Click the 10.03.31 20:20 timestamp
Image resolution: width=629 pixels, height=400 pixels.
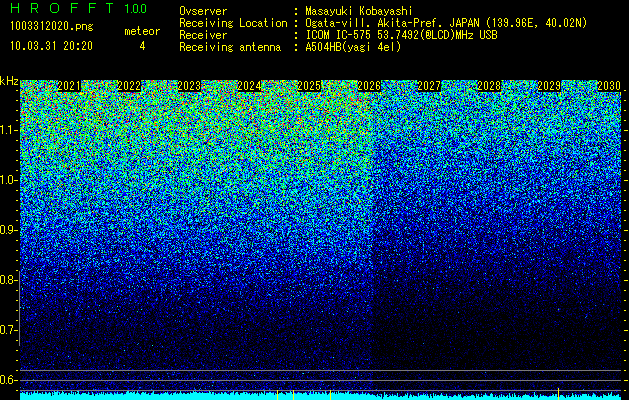pos(51,46)
